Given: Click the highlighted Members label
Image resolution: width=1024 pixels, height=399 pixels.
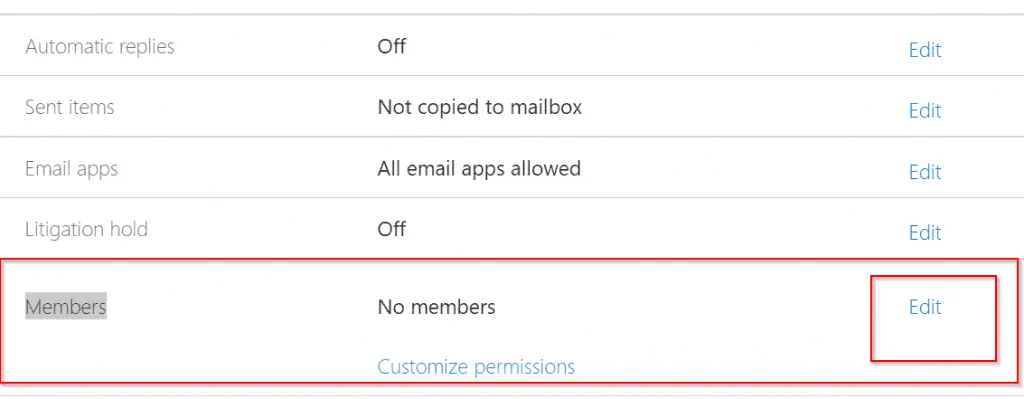Looking at the screenshot, I should click(x=66, y=306).
